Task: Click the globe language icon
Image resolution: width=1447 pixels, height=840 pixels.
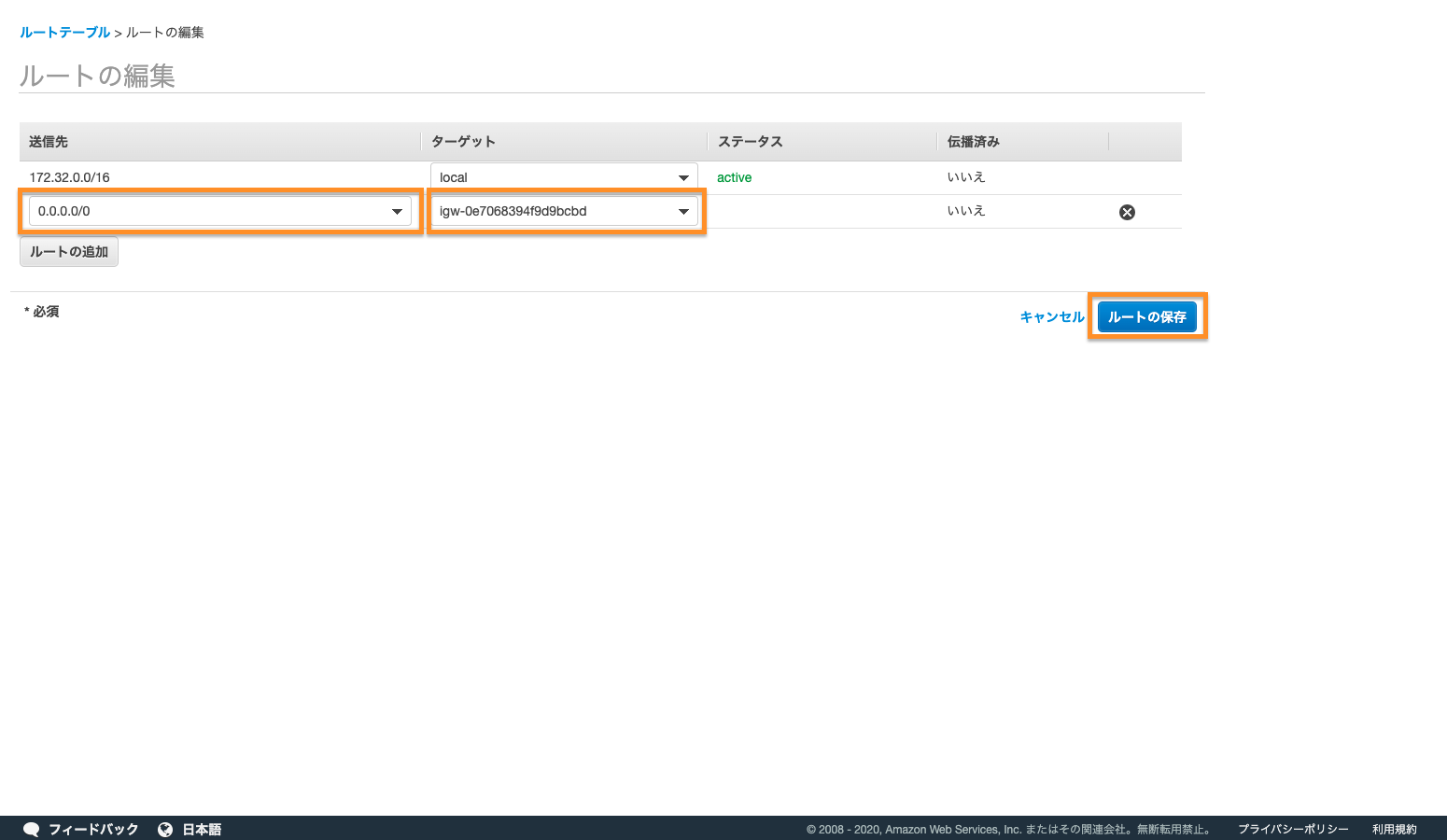Action: (x=165, y=829)
